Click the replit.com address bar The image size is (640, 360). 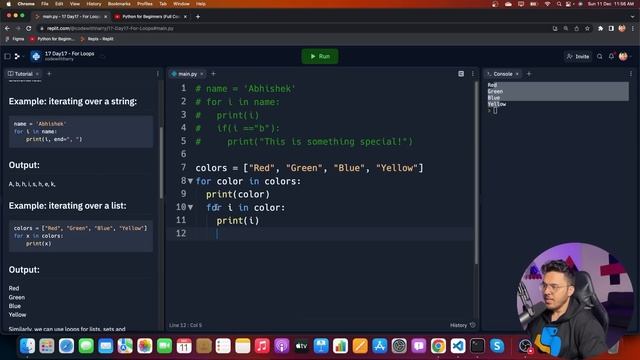point(294,28)
